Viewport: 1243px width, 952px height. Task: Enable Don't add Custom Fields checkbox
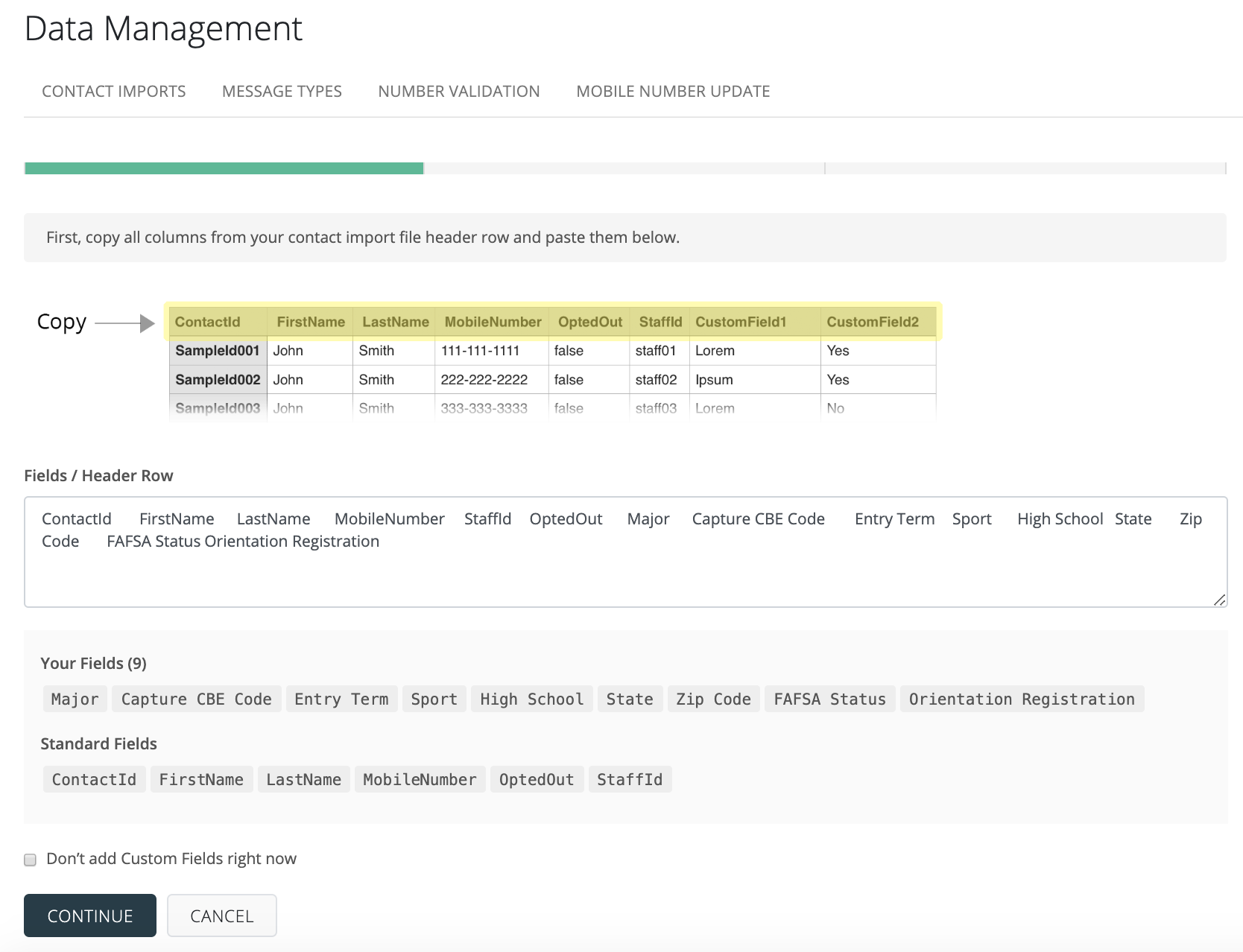(31, 860)
